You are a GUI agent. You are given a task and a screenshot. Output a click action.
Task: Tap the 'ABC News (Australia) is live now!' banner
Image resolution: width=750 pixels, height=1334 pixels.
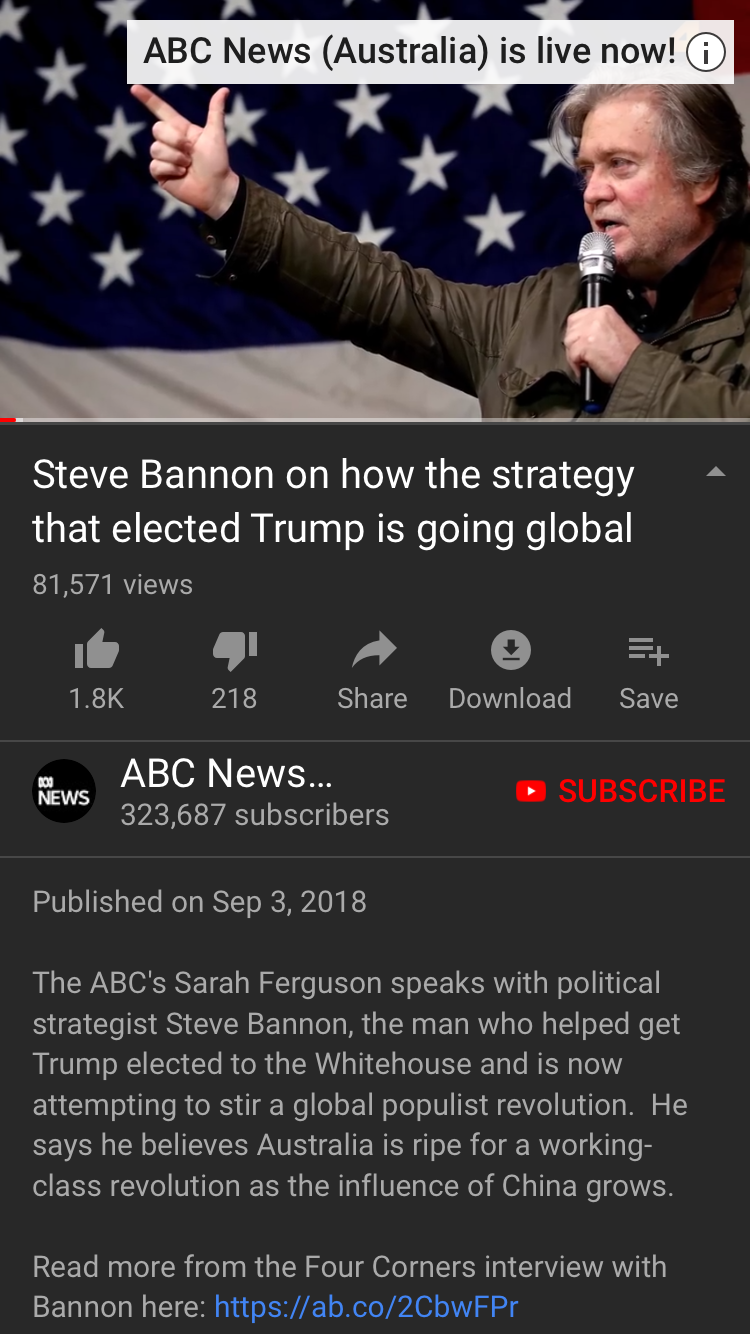click(x=430, y=52)
